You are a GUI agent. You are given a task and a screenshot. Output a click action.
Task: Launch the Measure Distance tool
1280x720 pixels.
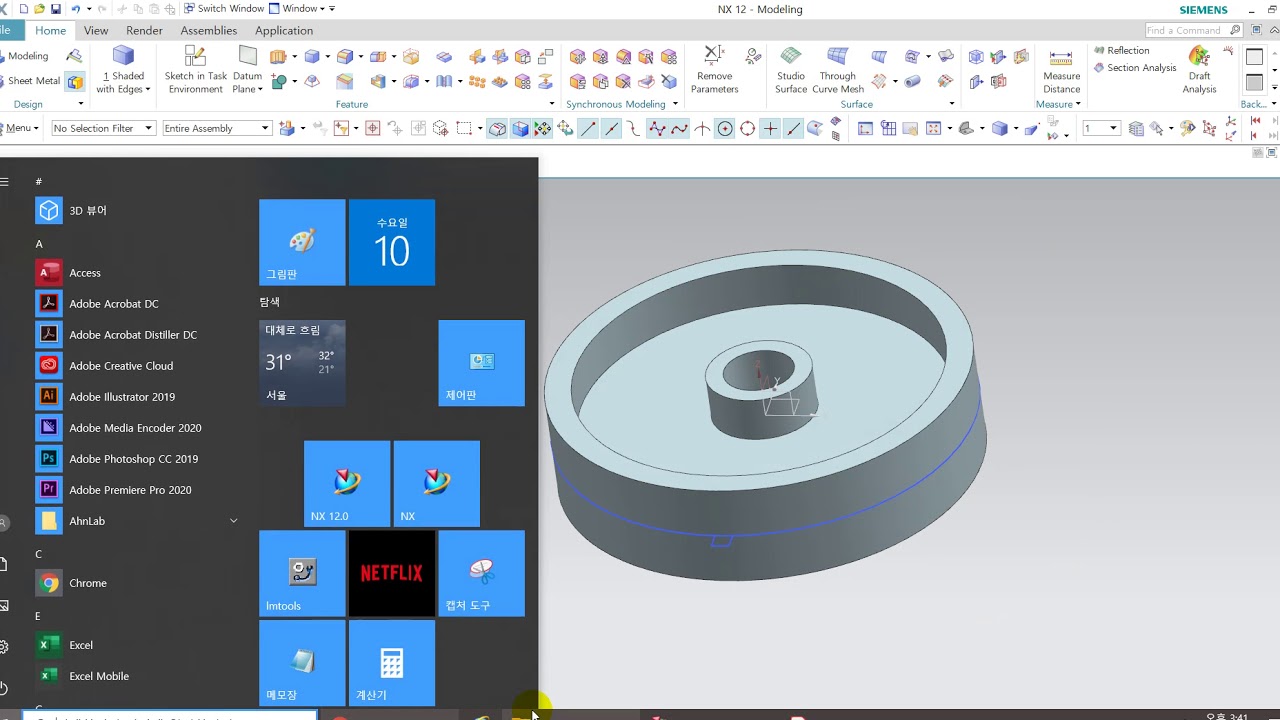coord(1061,70)
